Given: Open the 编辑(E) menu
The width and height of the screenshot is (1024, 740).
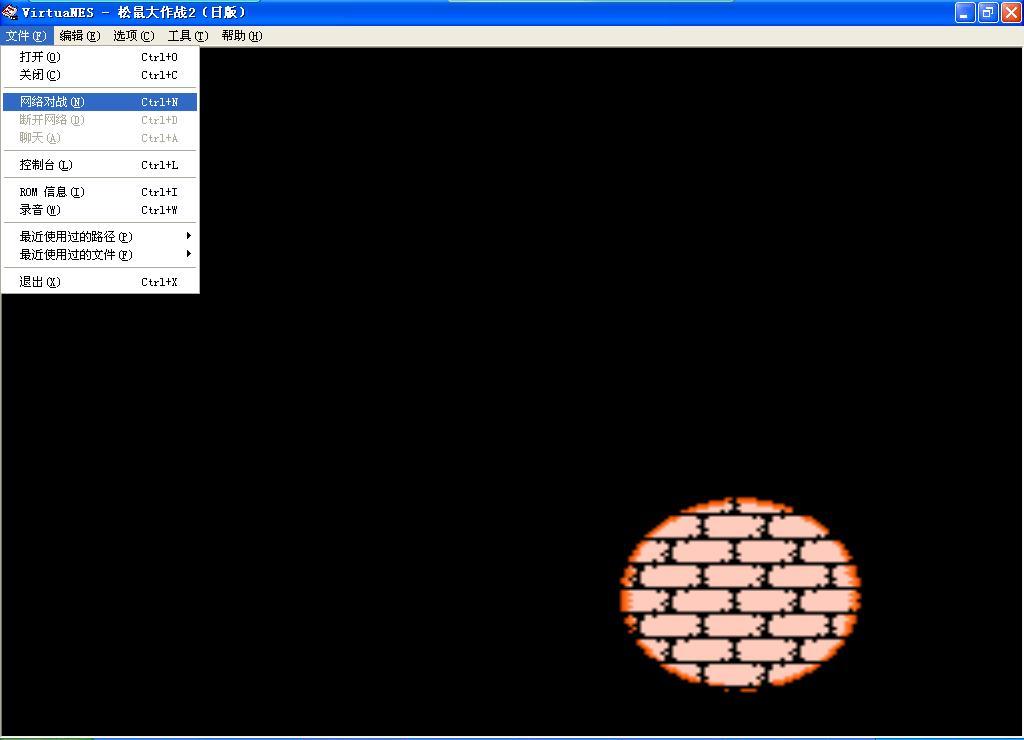Looking at the screenshot, I should click(x=80, y=36).
